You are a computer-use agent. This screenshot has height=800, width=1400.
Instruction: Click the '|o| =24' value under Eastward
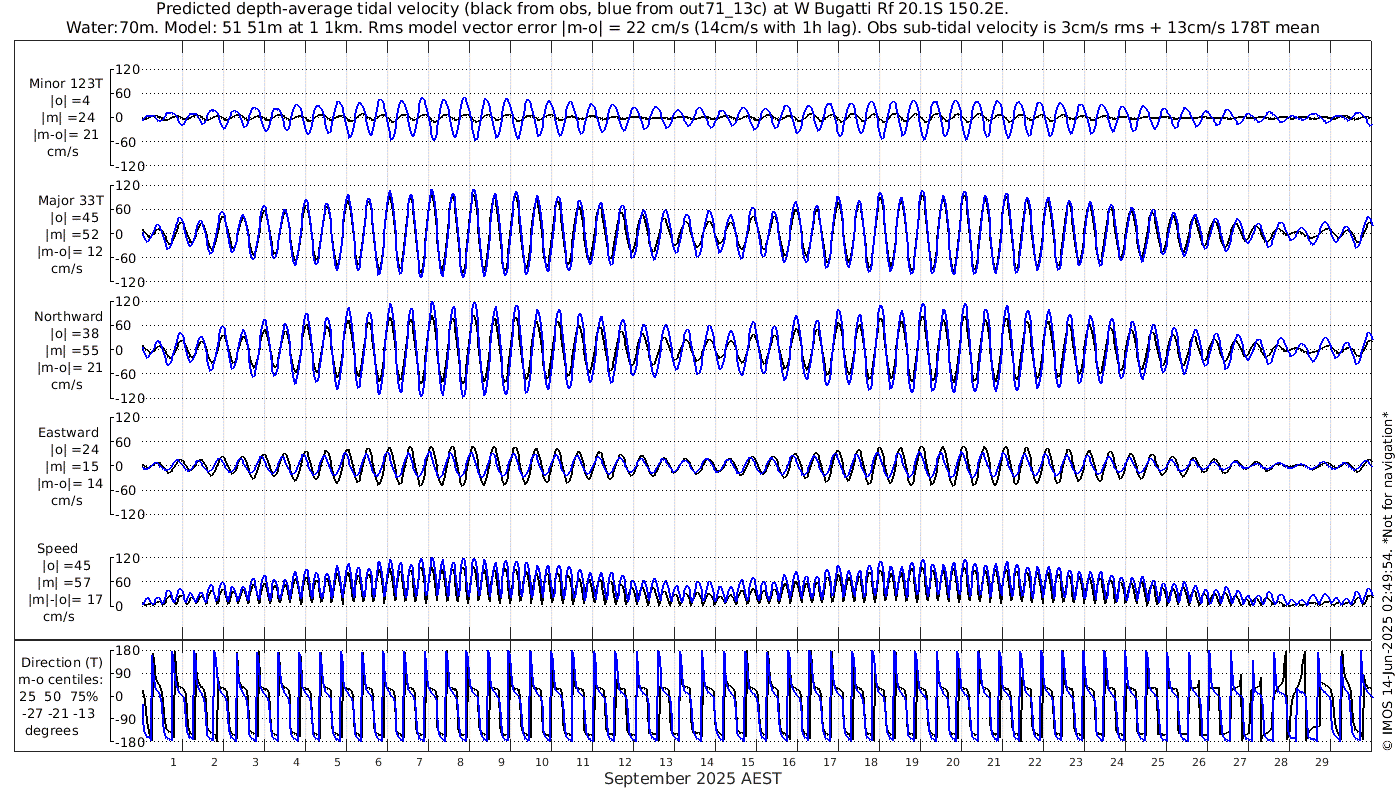(x=68, y=450)
